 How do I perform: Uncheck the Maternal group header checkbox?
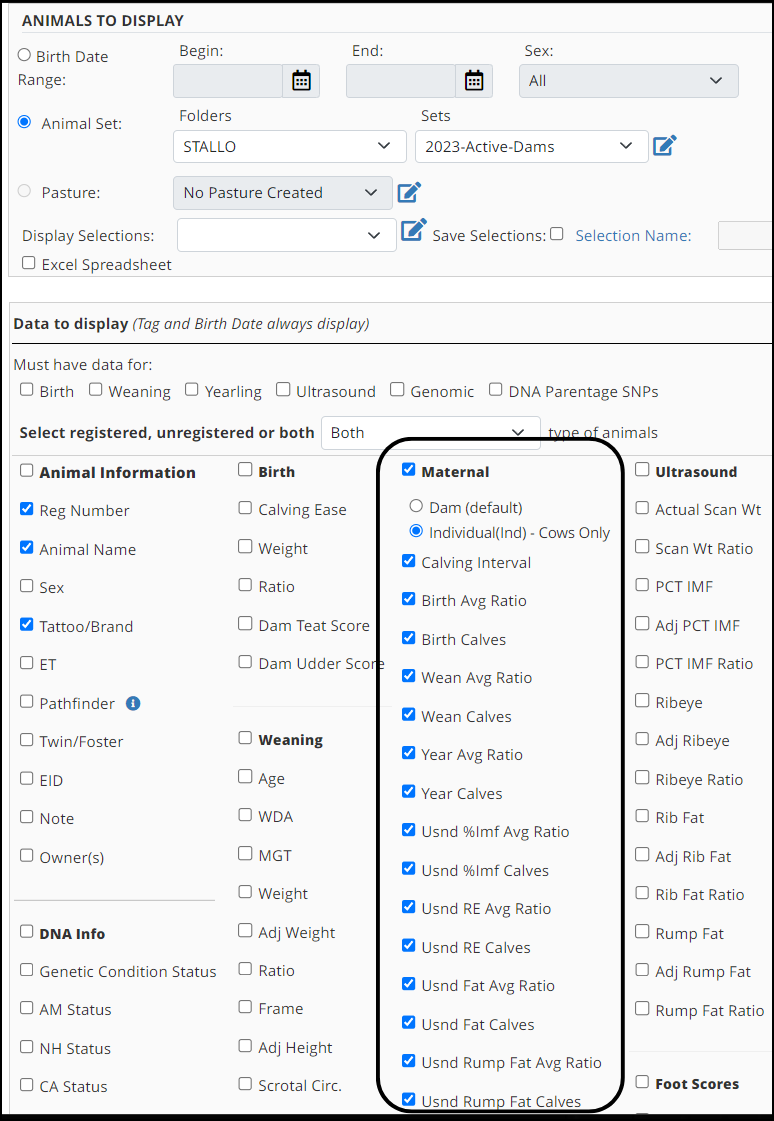(x=409, y=470)
